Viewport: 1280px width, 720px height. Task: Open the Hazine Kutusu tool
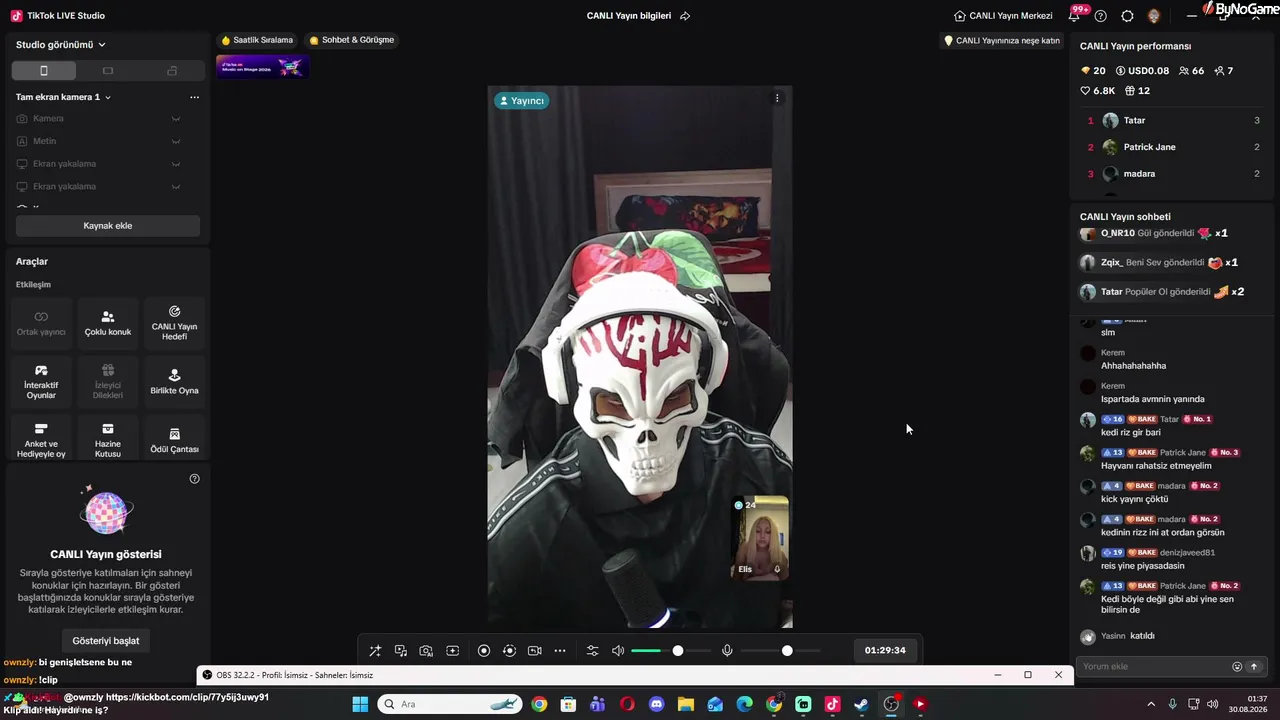point(108,439)
